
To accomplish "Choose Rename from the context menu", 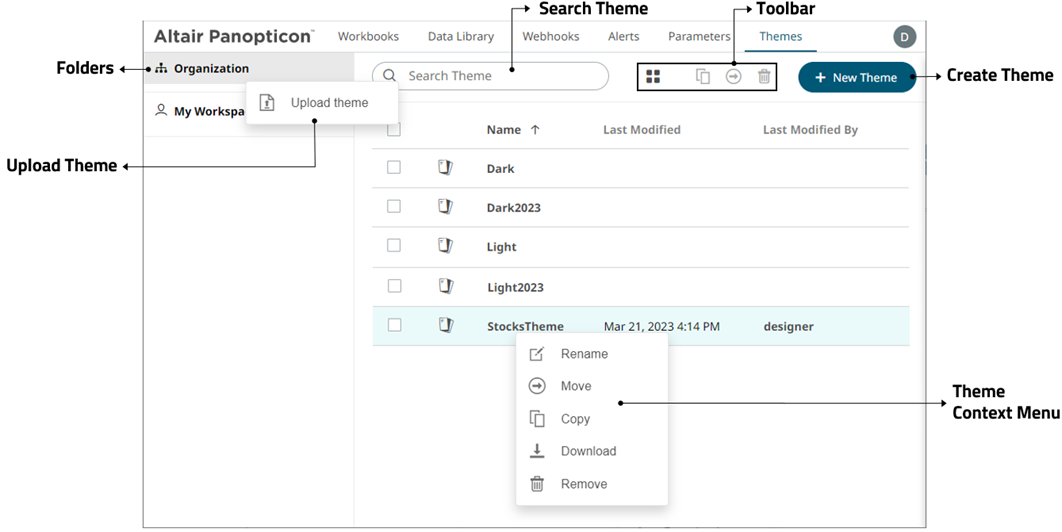I will (584, 354).
